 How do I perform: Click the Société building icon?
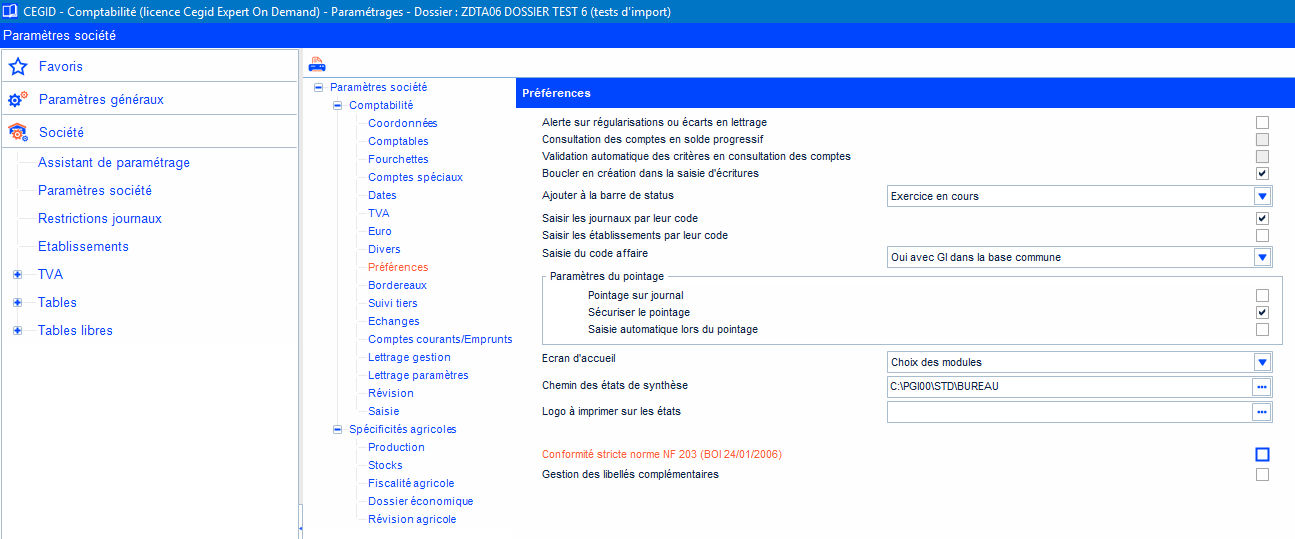pos(17,132)
